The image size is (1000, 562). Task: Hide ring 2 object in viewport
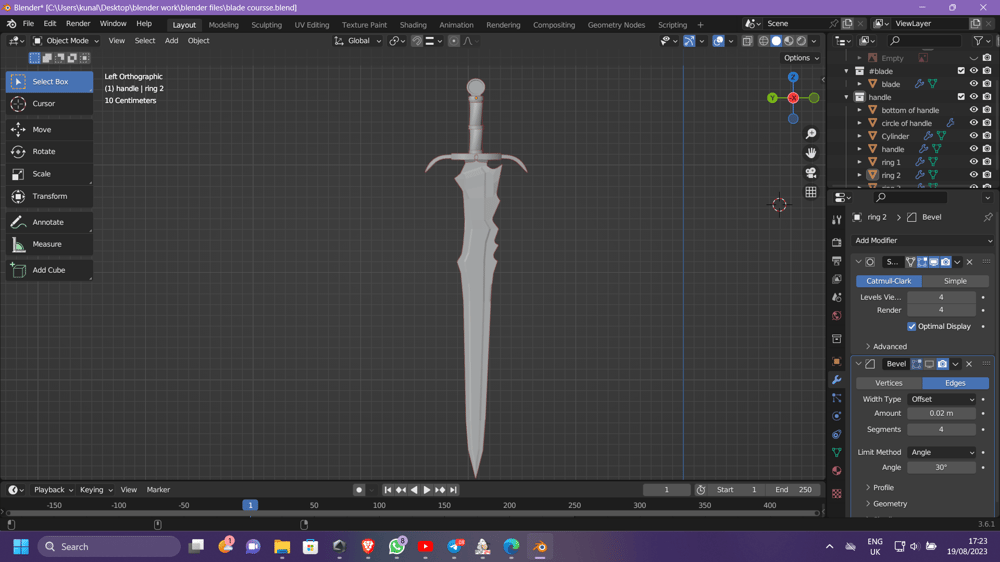coord(973,175)
